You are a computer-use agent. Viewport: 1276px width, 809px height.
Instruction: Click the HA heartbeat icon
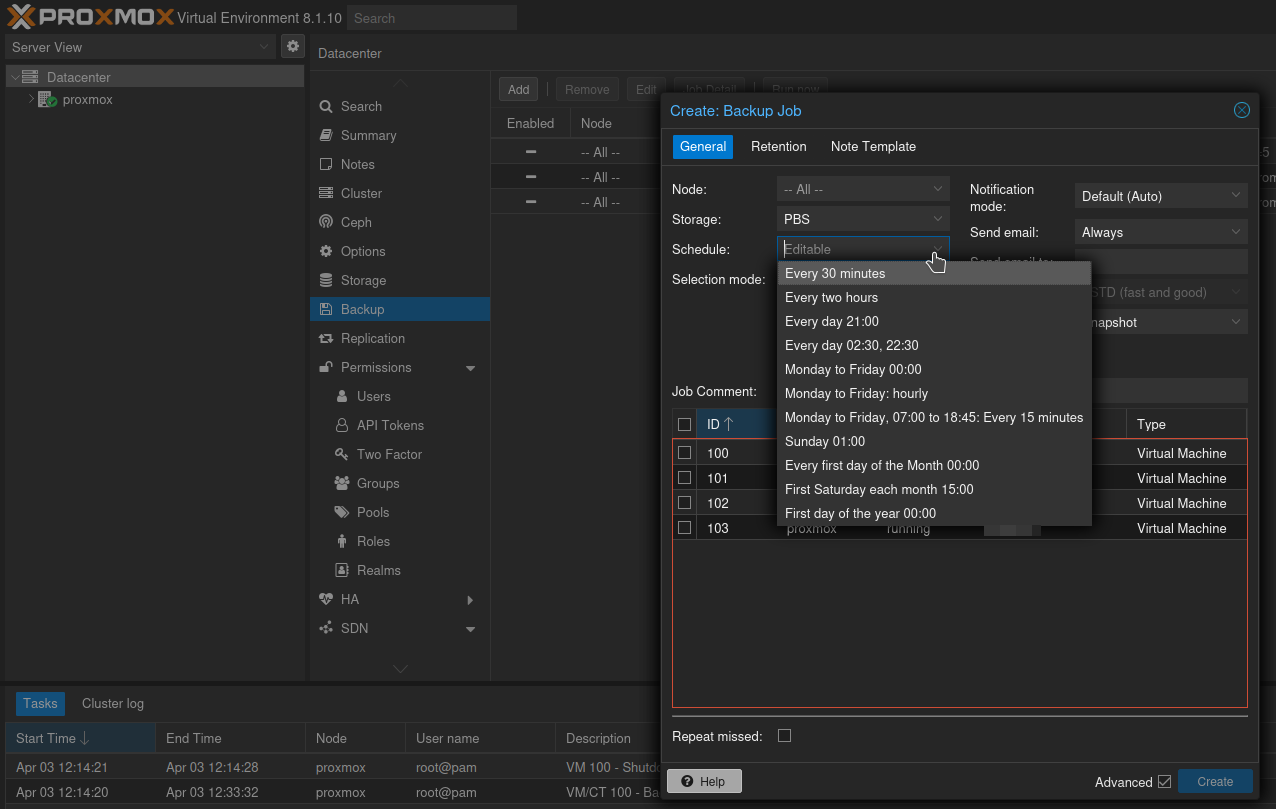coord(326,600)
